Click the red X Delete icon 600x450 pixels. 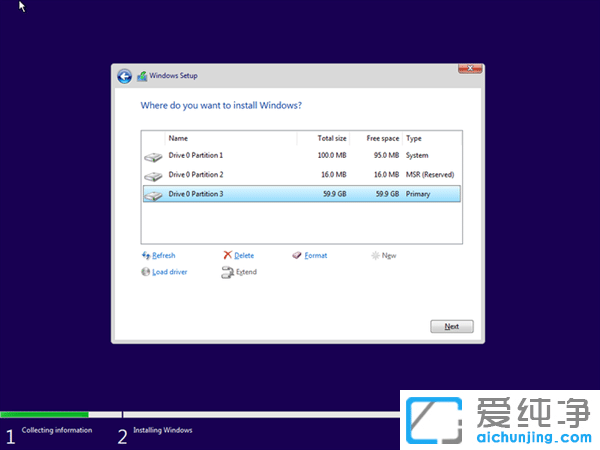[x=228, y=255]
